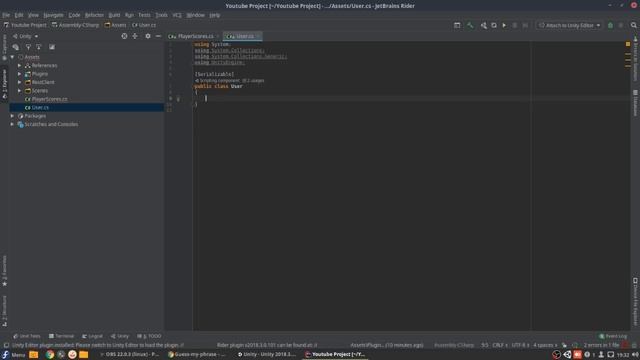Click the window layout icon in toolbar

457,25
